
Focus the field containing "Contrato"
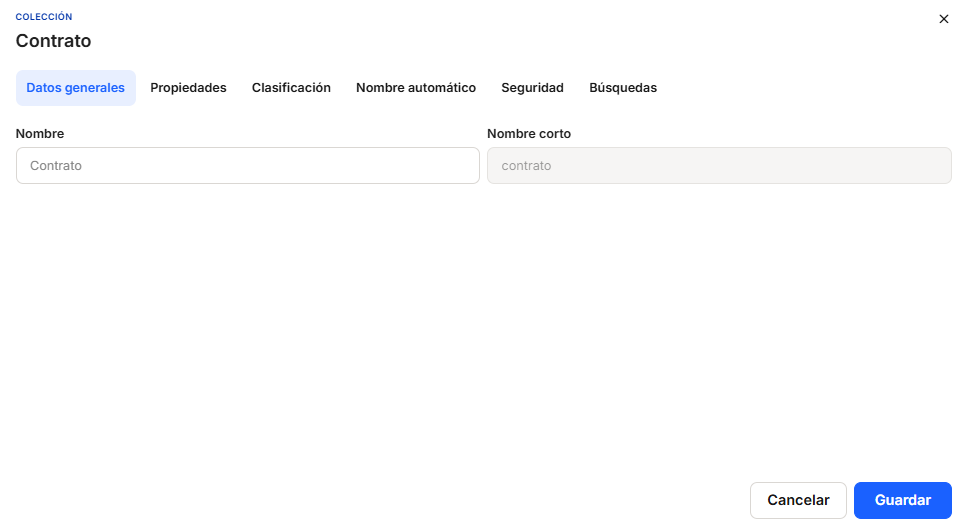click(x=248, y=166)
